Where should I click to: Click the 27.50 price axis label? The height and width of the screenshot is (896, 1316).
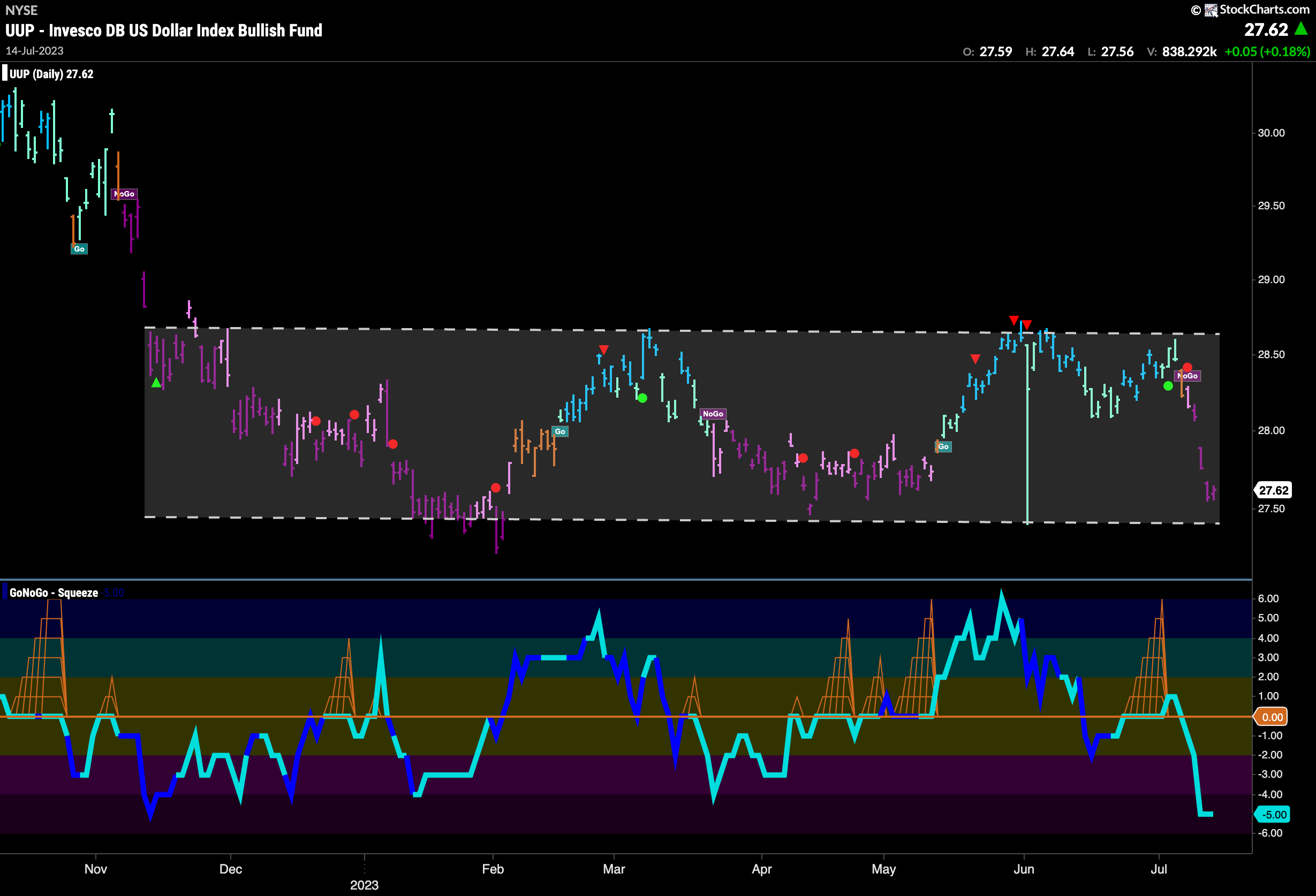tap(1271, 509)
